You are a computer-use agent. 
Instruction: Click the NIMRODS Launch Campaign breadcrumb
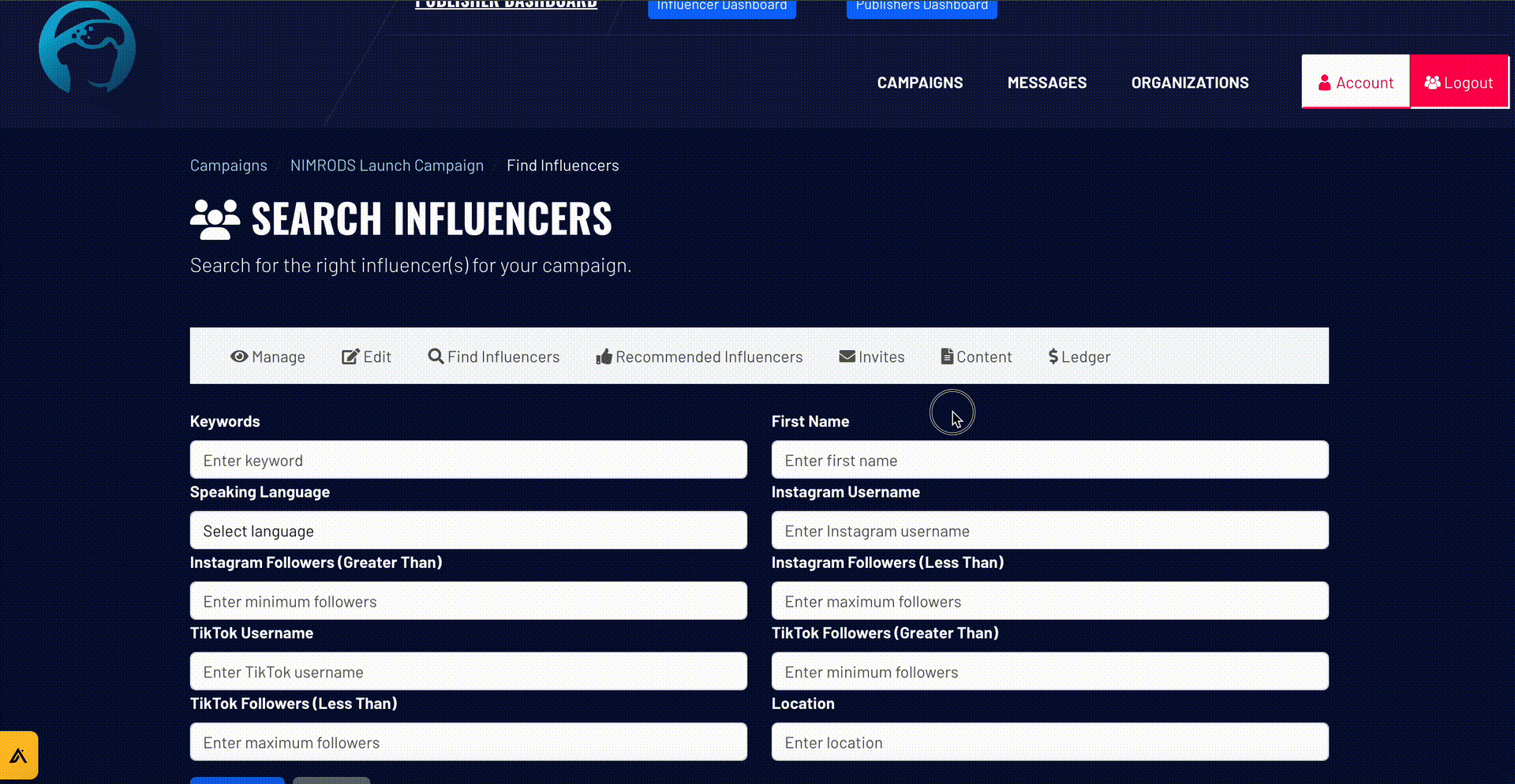(x=387, y=165)
